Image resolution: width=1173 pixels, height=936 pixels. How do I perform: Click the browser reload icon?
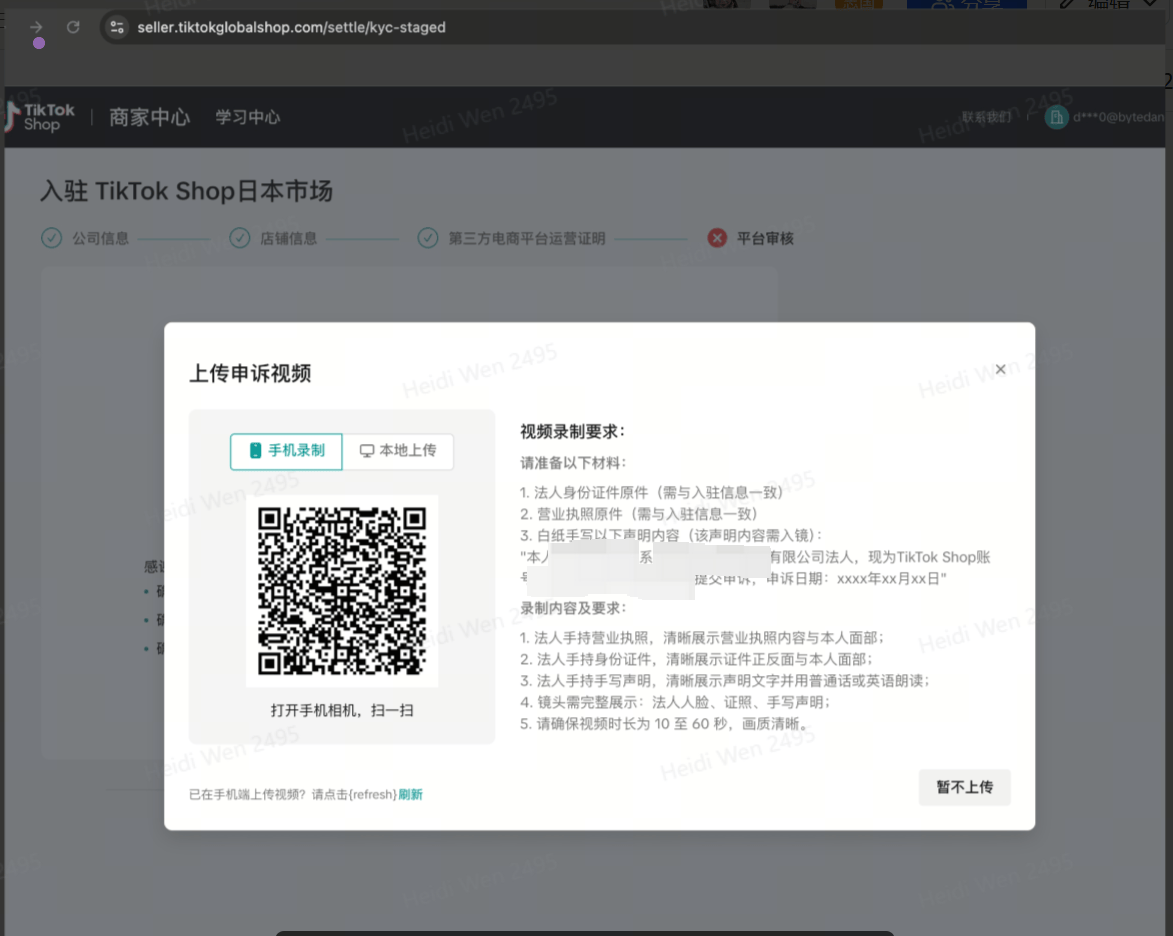pos(72,27)
